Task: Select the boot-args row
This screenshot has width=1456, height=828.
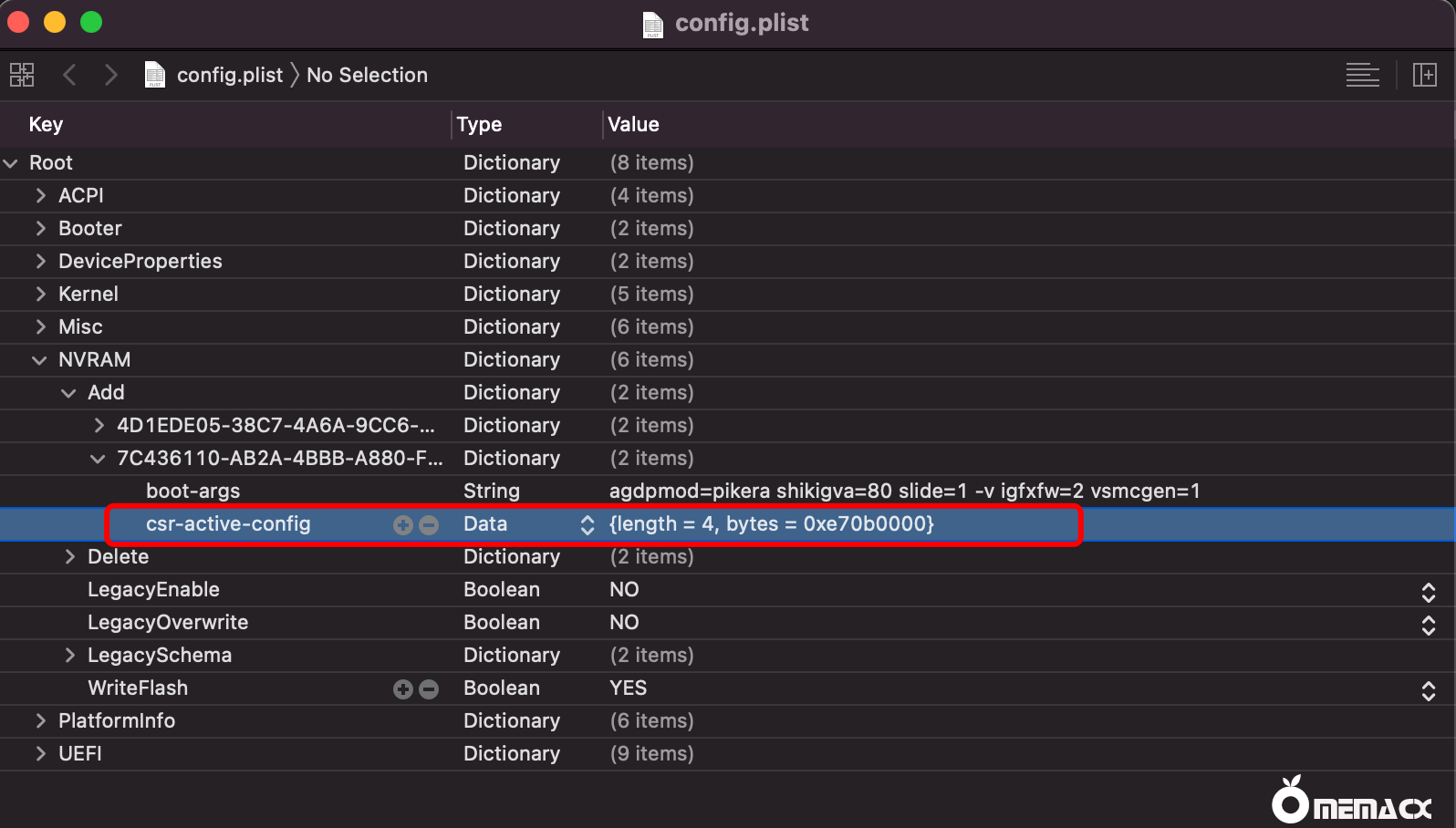Action: 193,492
